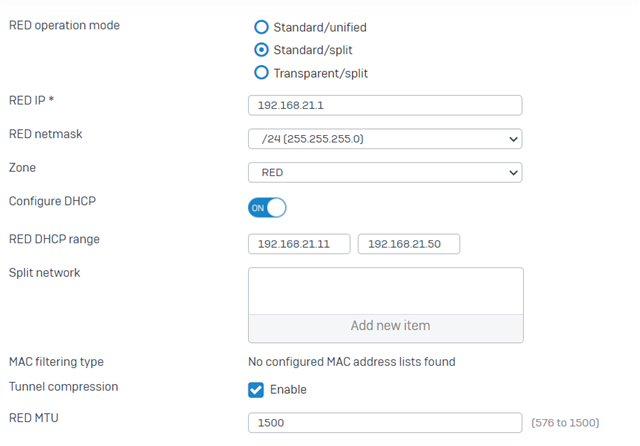Click the RED MTU field showing 1500
The width and height of the screenshot is (640, 446).
pos(385,423)
